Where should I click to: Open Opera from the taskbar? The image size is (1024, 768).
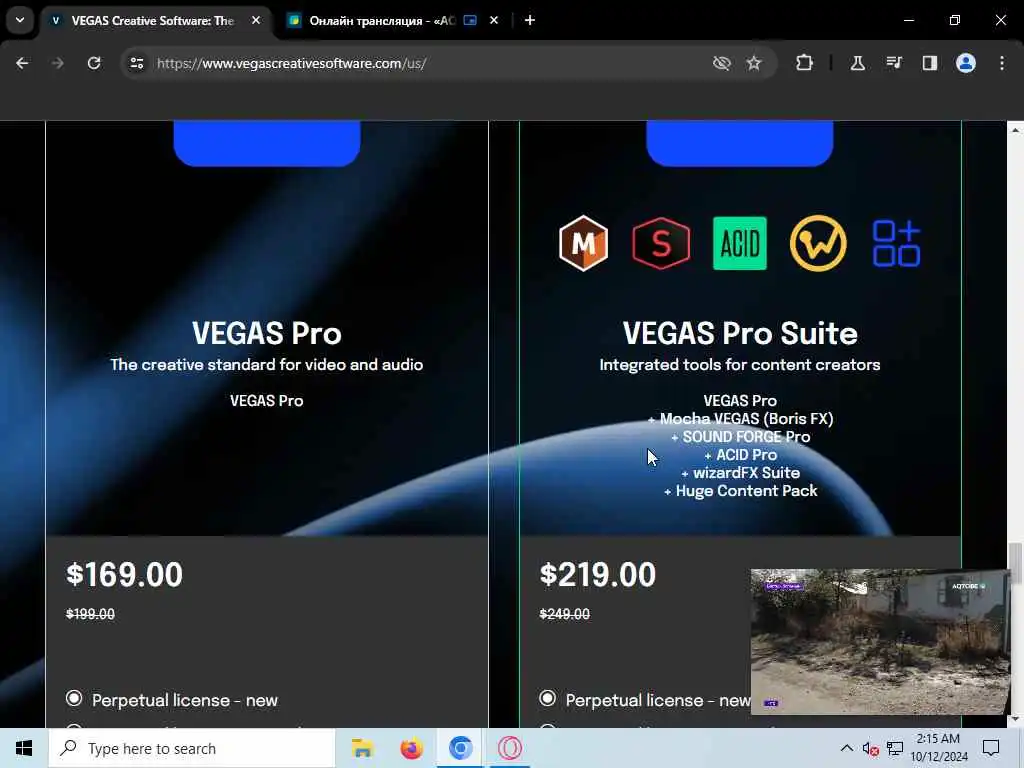click(510, 748)
